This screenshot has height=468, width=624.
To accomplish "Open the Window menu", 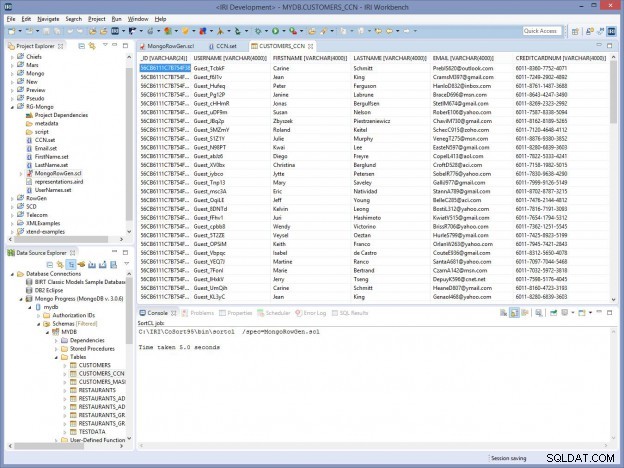I will click(x=138, y=19).
